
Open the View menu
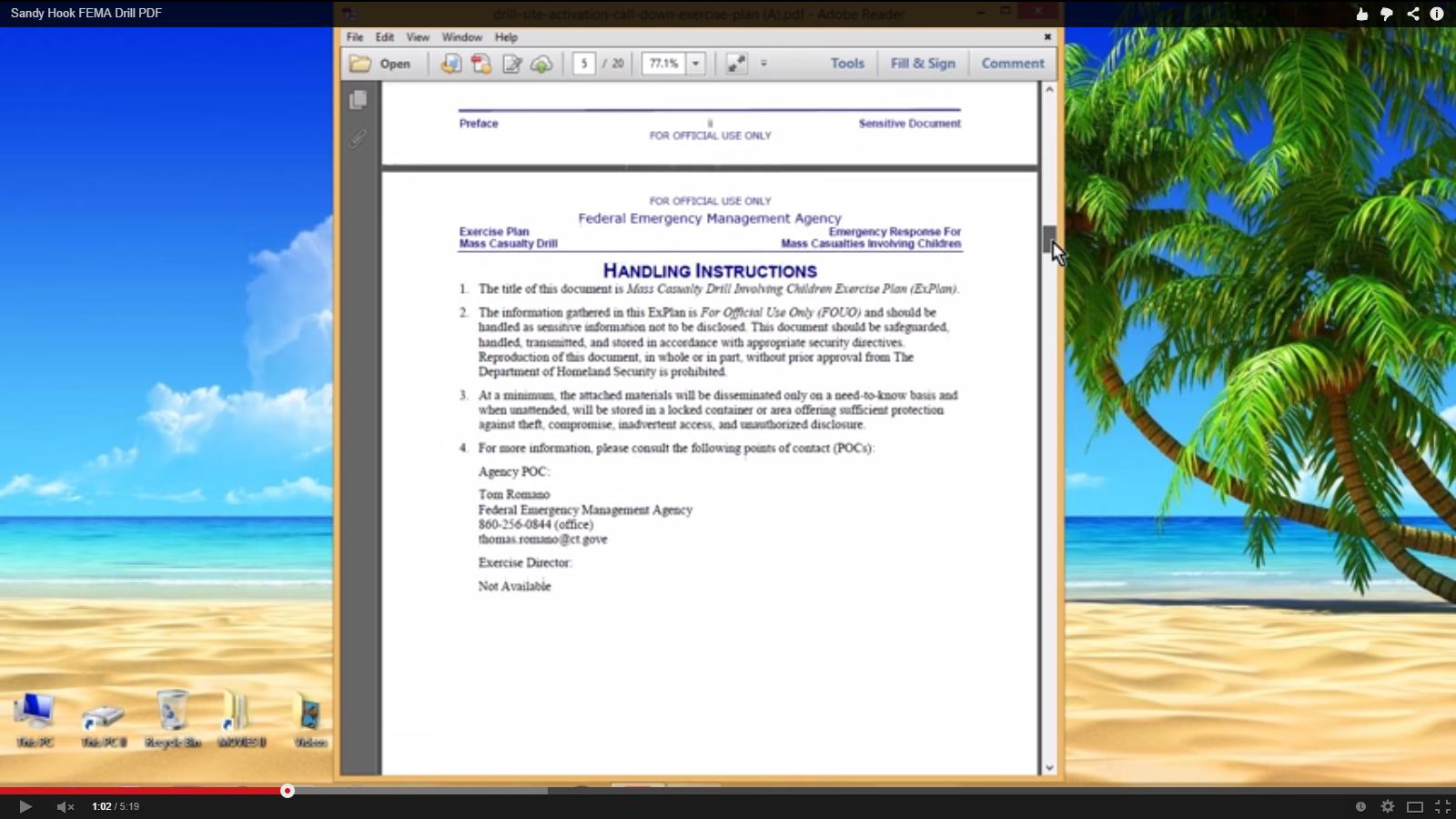418,37
